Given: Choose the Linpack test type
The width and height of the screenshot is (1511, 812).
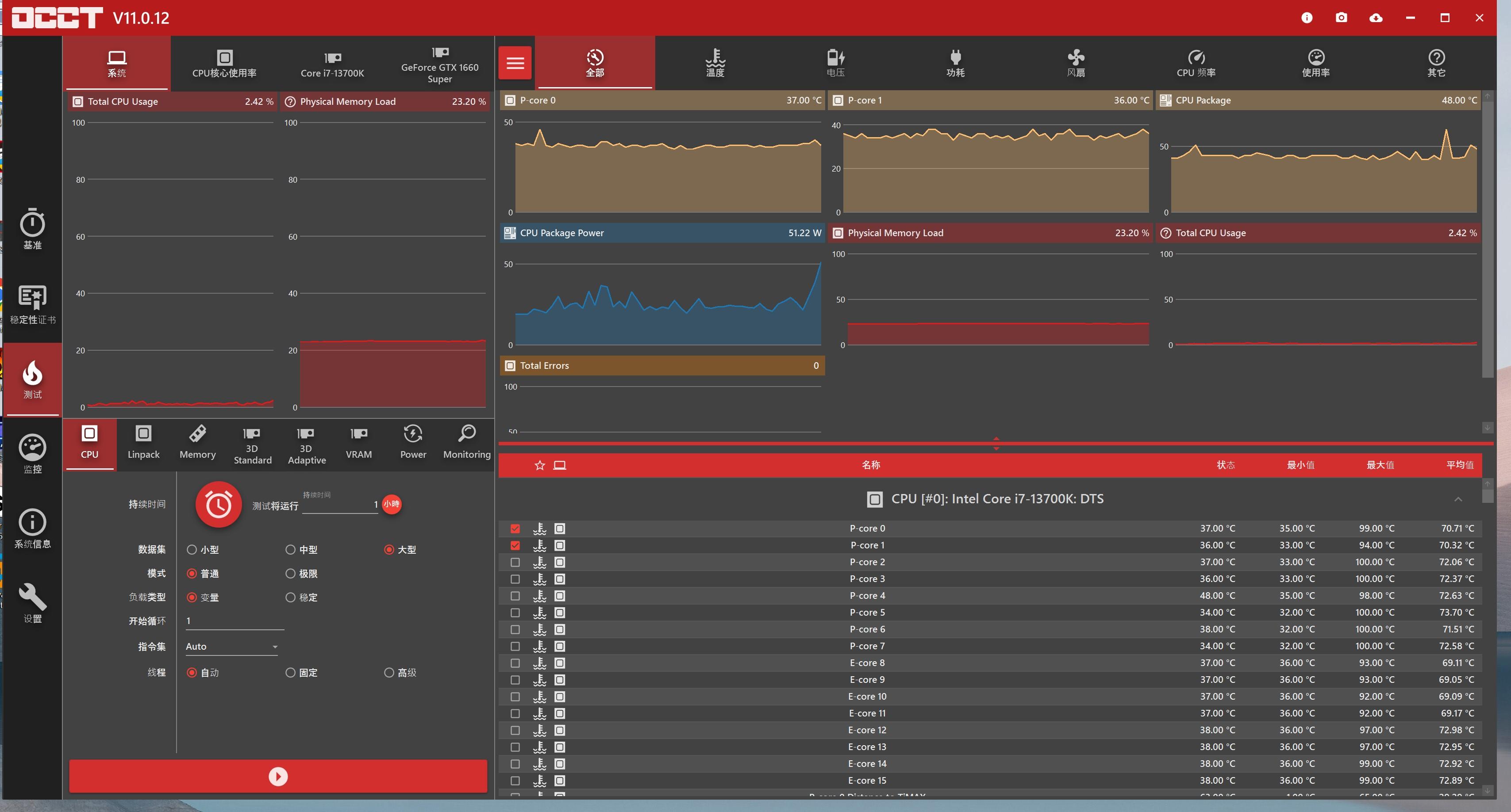Looking at the screenshot, I should click(x=144, y=444).
